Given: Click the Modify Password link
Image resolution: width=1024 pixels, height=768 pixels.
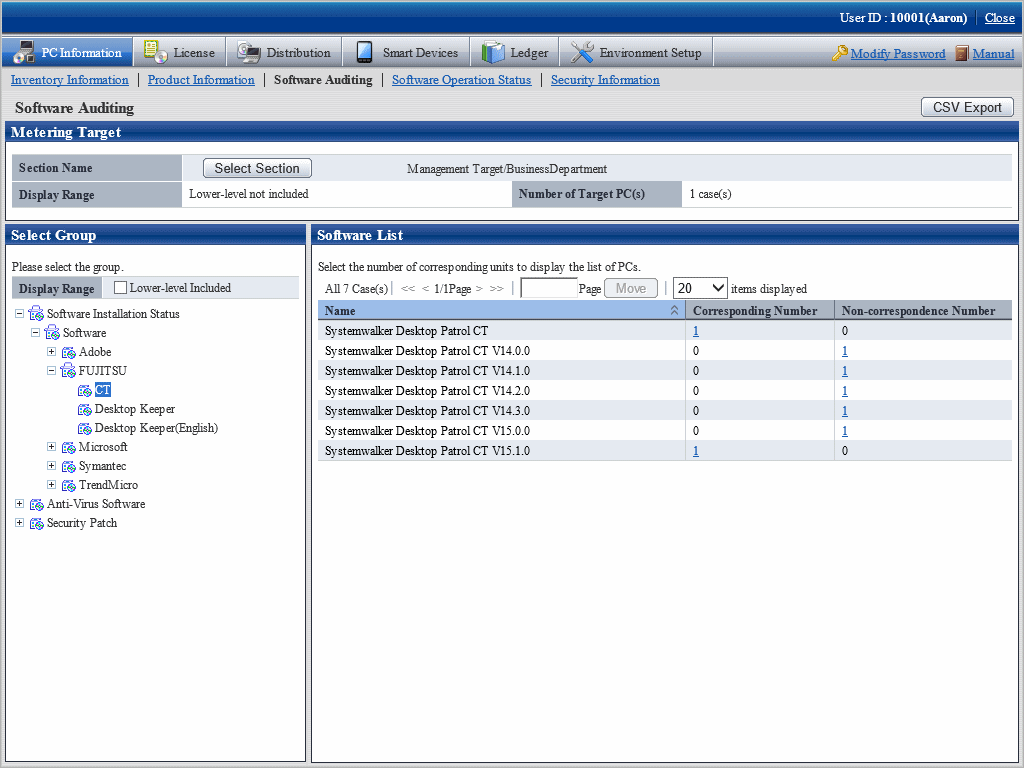Looking at the screenshot, I should click(x=898, y=54).
